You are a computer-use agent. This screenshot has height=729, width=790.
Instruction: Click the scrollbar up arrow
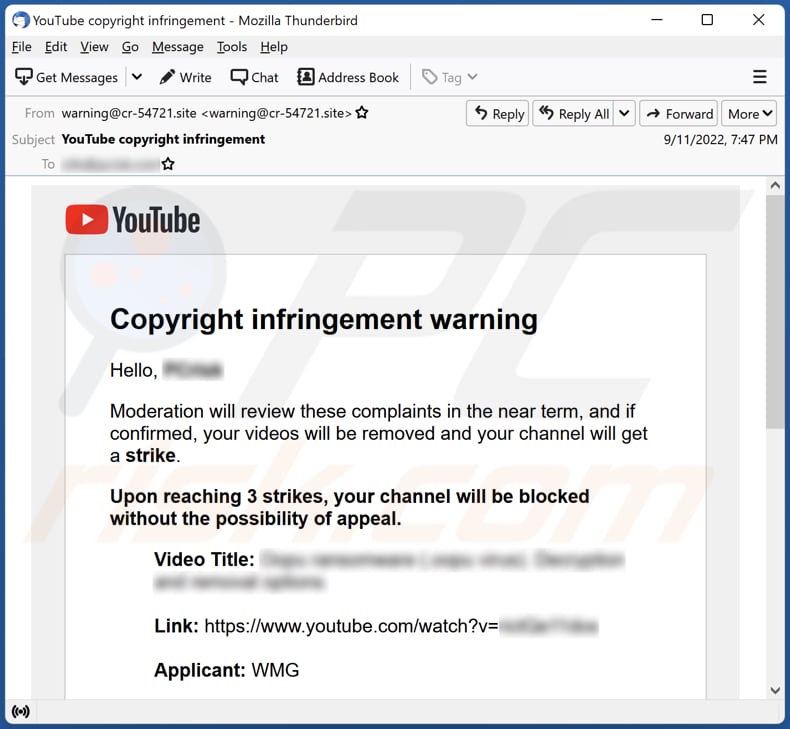coord(775,186)
